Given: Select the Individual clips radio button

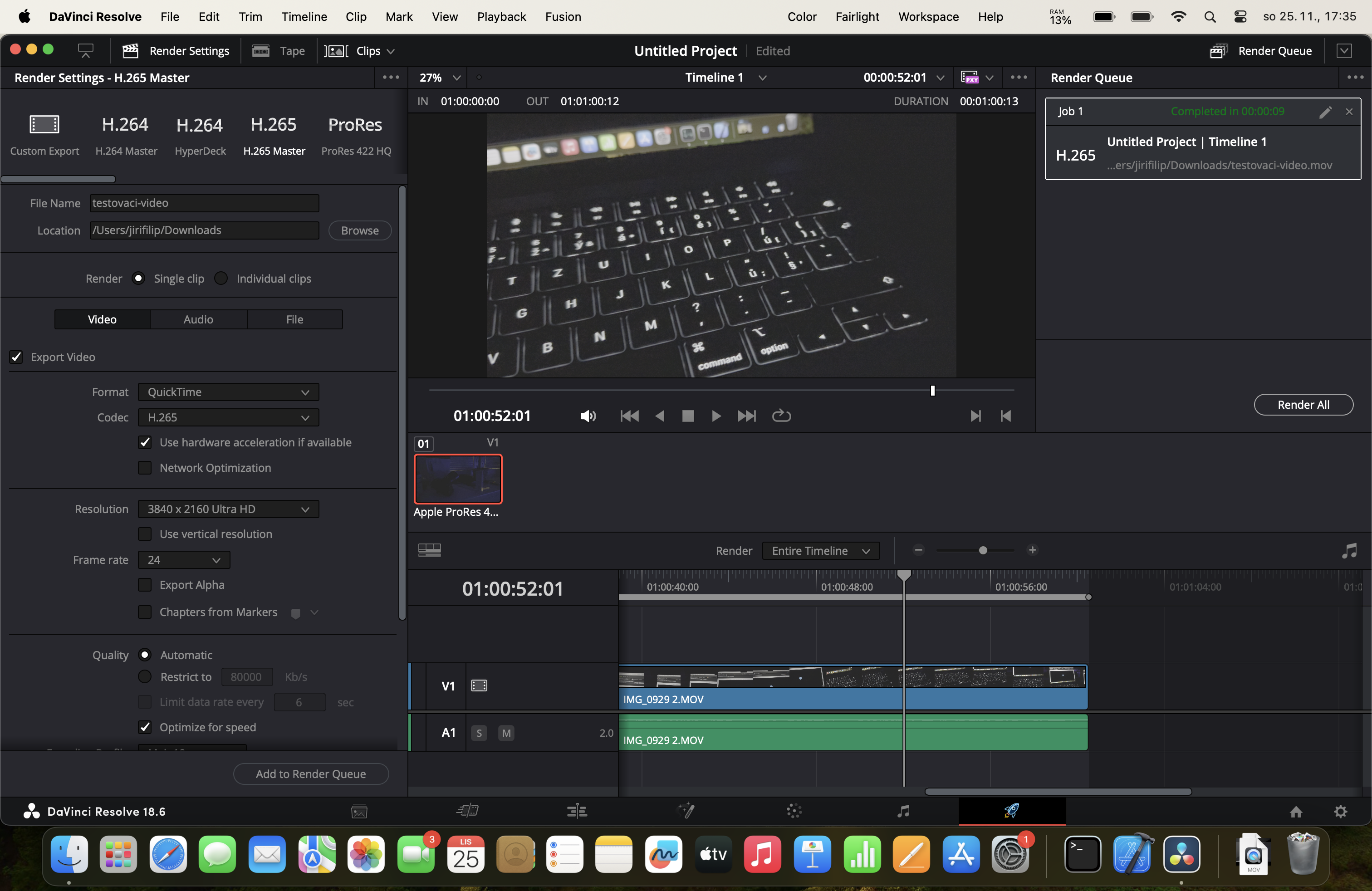Looking at the screenshot, I should [221, 279].
